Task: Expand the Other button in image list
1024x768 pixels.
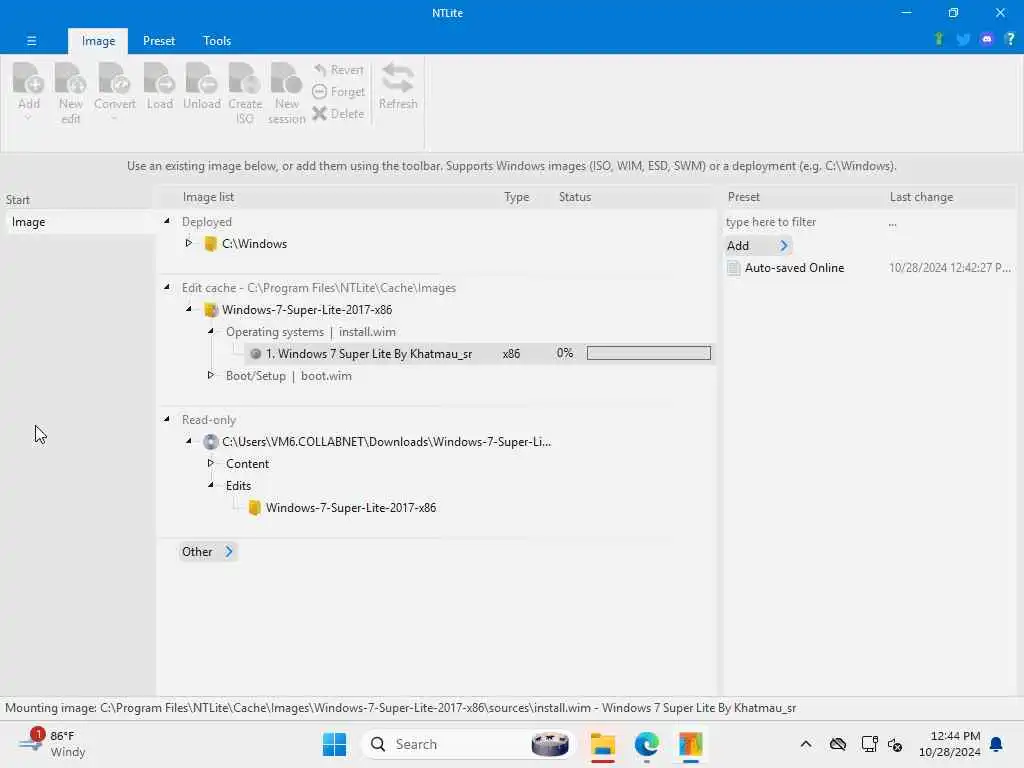Action: tap(208, 552)
